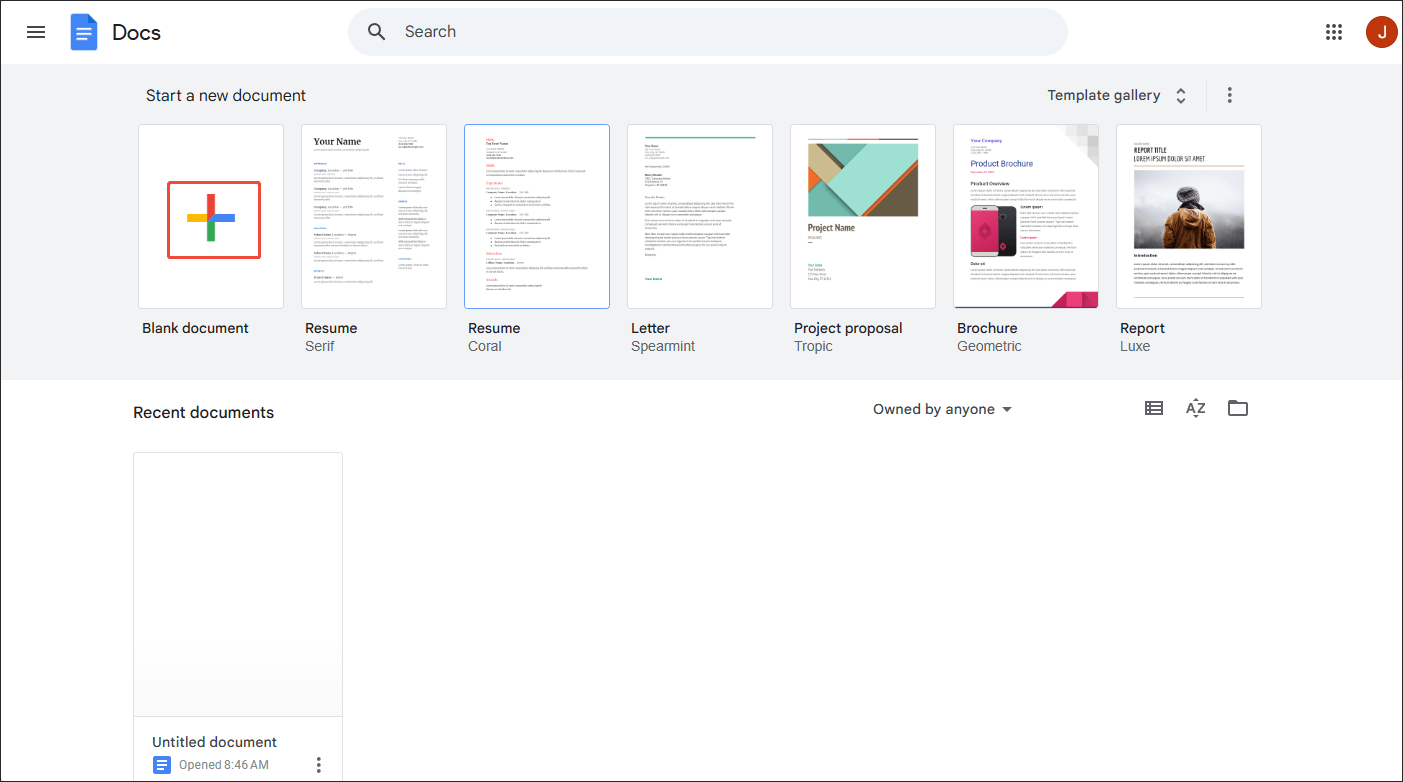This screenshot has width=1403, height=782.
Task: Open the template section overflow menu
Action: click(1229, 94)
